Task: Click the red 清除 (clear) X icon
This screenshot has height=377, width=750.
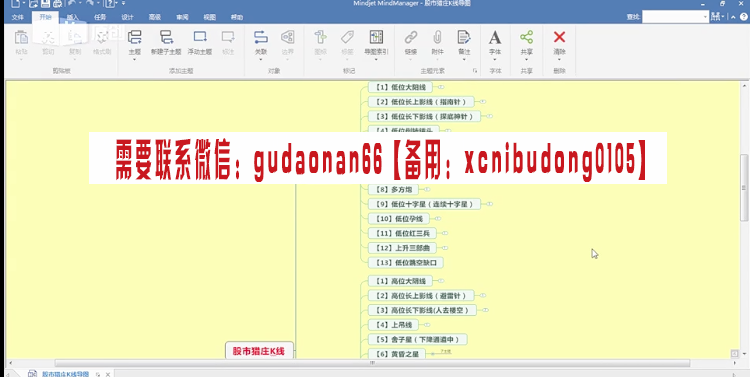Action: [x=559, y=37]
